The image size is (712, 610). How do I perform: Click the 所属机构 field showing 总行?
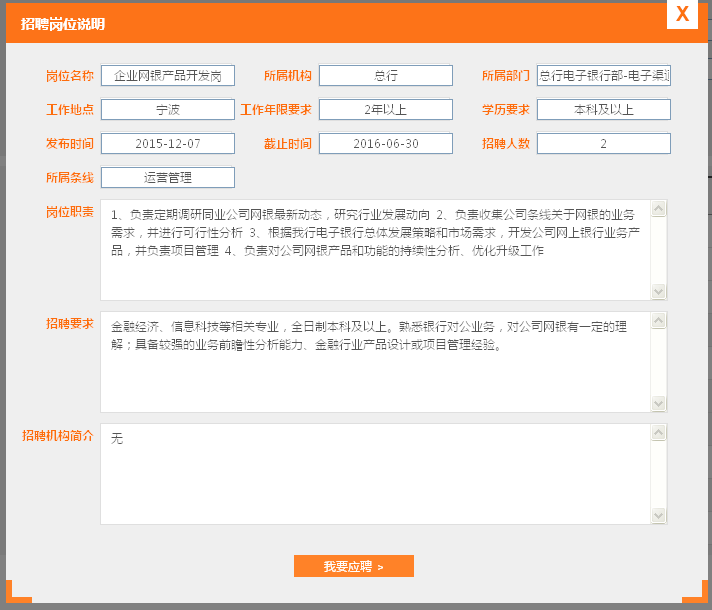[386, 76]
